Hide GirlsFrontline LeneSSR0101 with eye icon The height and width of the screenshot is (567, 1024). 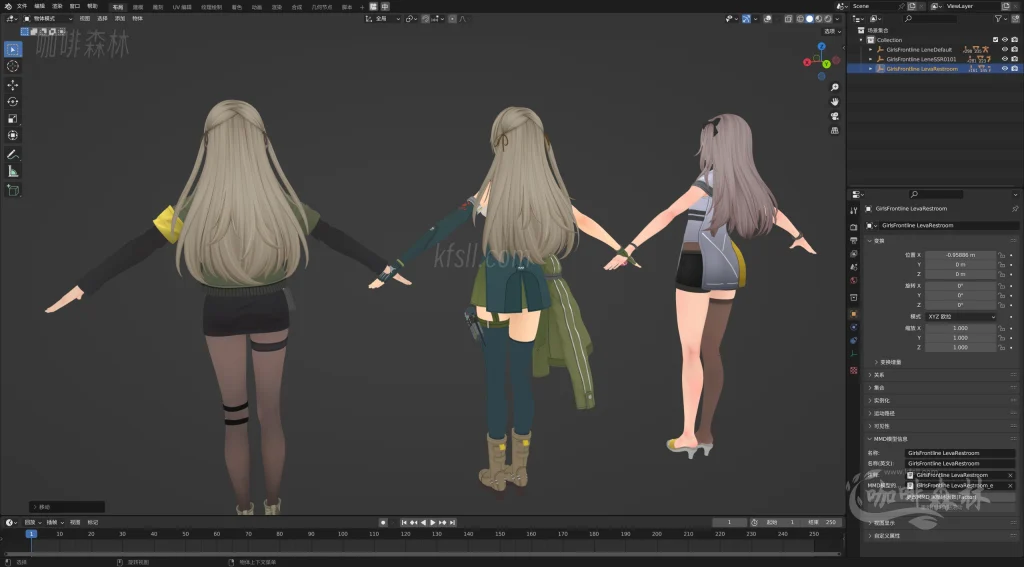[x=1005, y=59]
